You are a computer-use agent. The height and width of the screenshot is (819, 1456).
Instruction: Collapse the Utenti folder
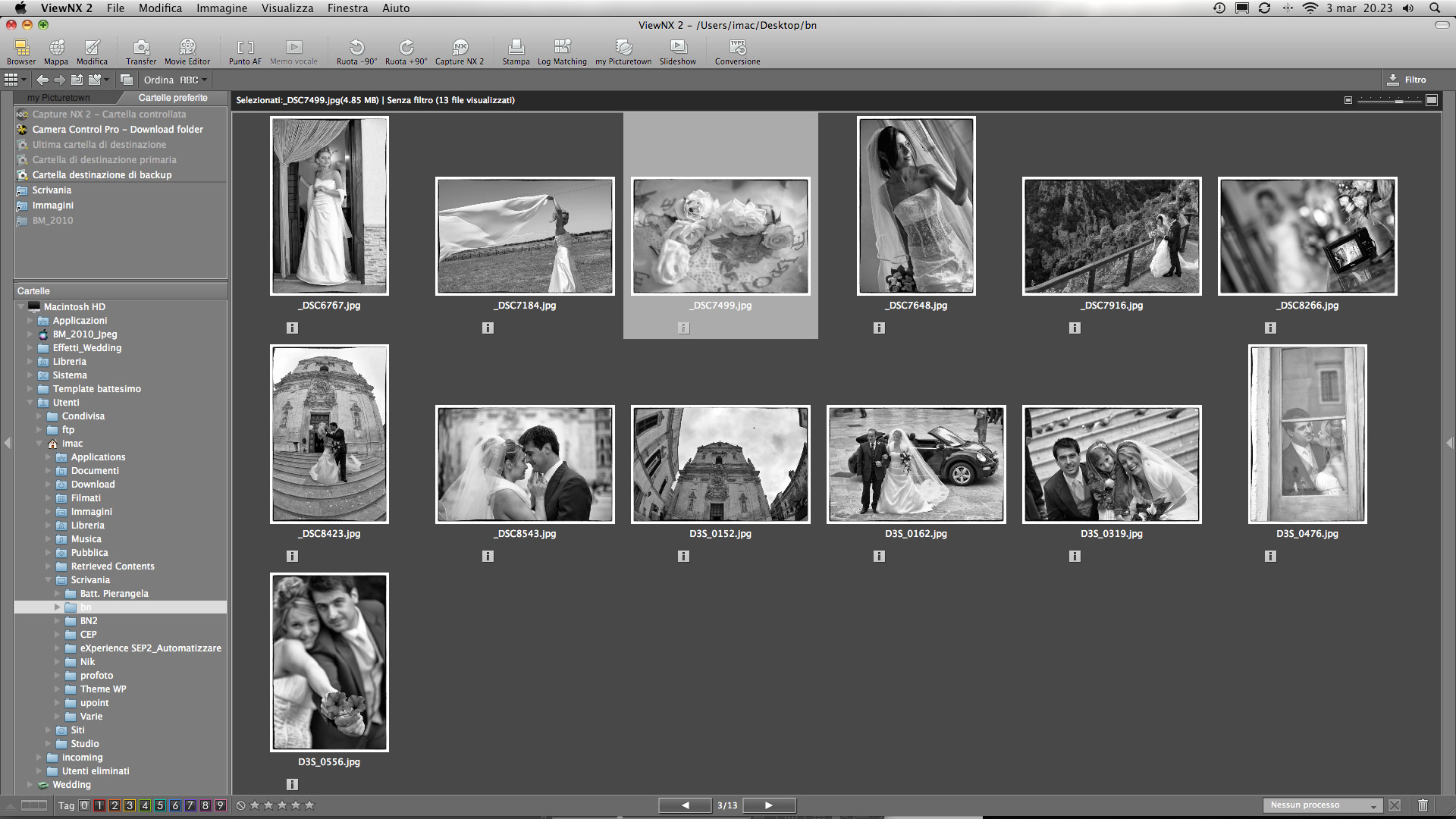pos(30,403)
